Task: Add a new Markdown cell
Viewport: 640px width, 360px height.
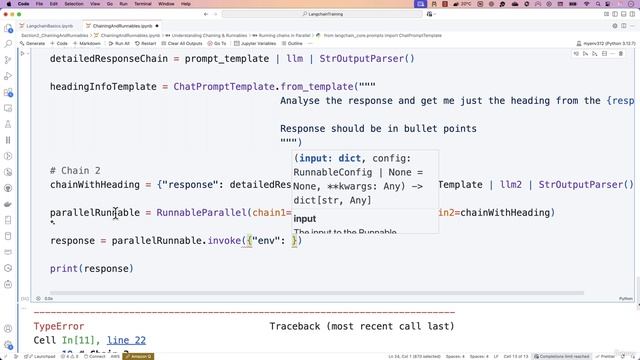Action: [87, 43]
